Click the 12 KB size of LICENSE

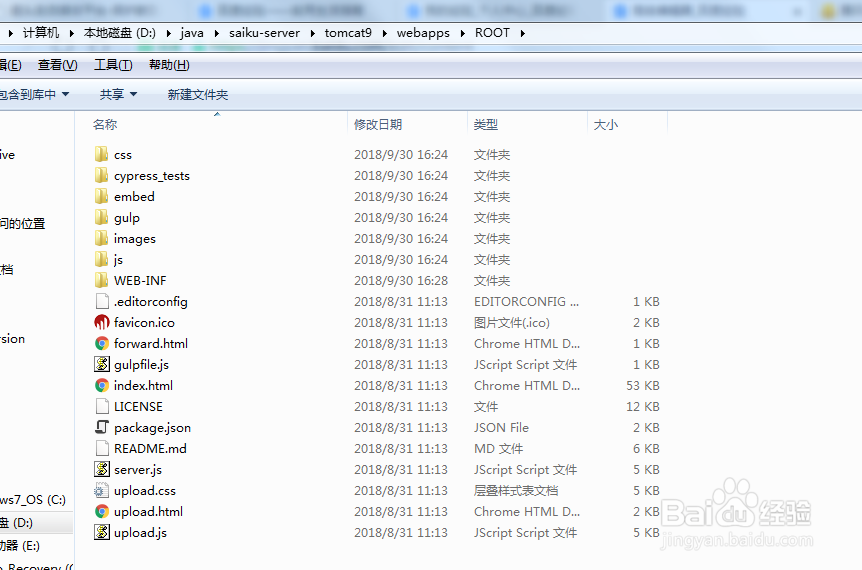point(643,406)
